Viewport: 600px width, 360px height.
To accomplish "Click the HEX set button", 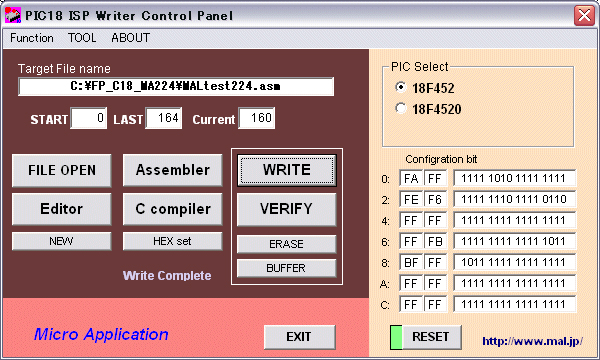I will [173, 241].
